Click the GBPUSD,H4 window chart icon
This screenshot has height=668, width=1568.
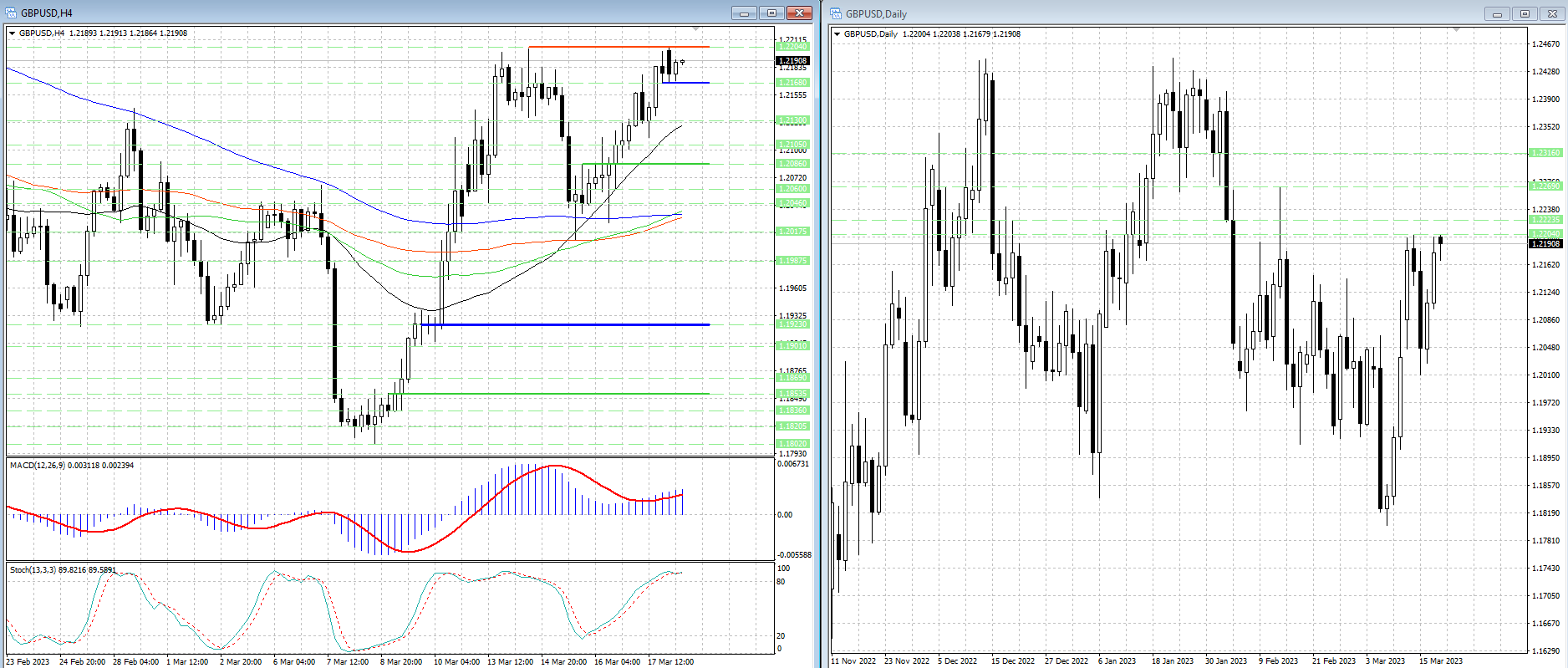[11, 13]
